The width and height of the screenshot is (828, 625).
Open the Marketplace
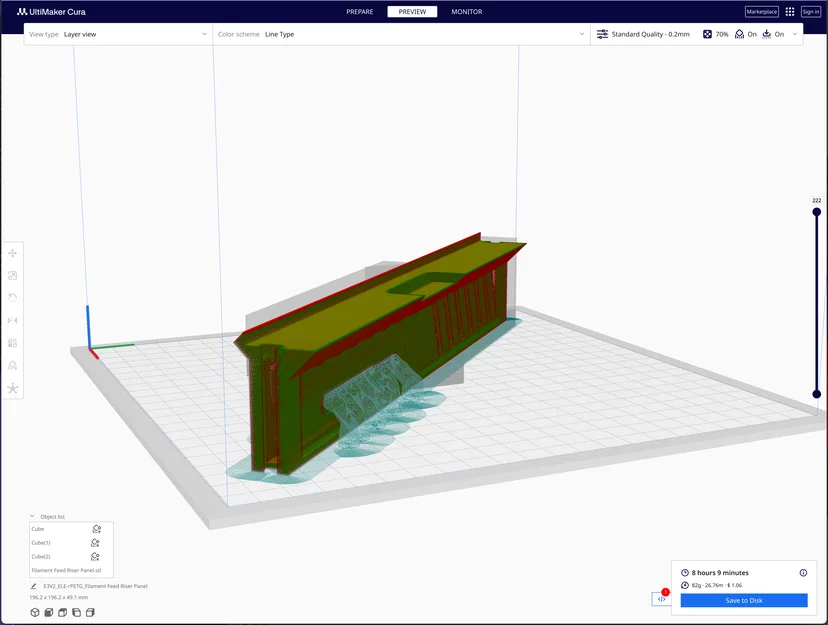(761, 12)
